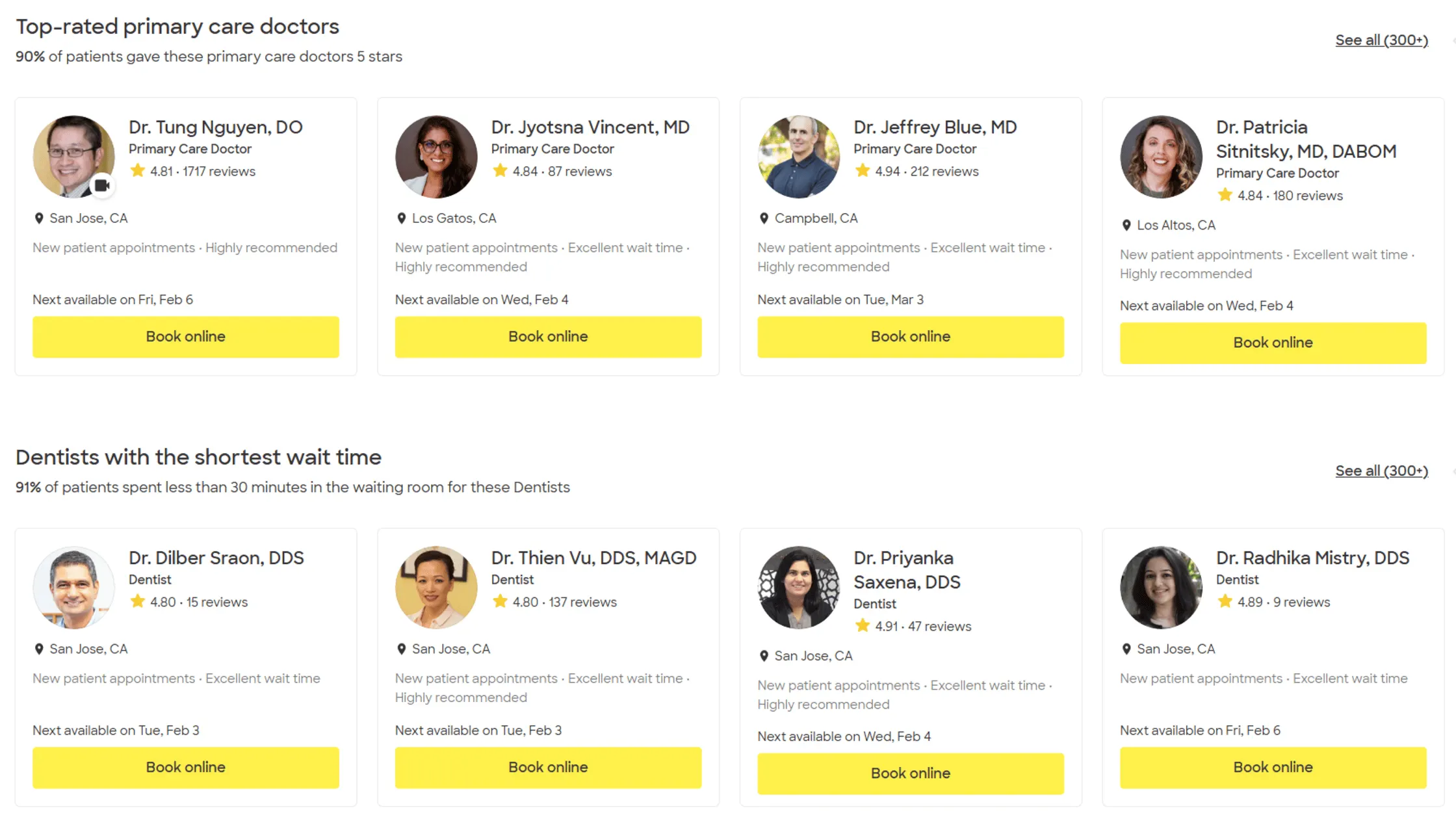Open Dr. Jyotsna Vincent's profile photo
The height and width of the screenshot is (819, 1456).
(436, 157)
